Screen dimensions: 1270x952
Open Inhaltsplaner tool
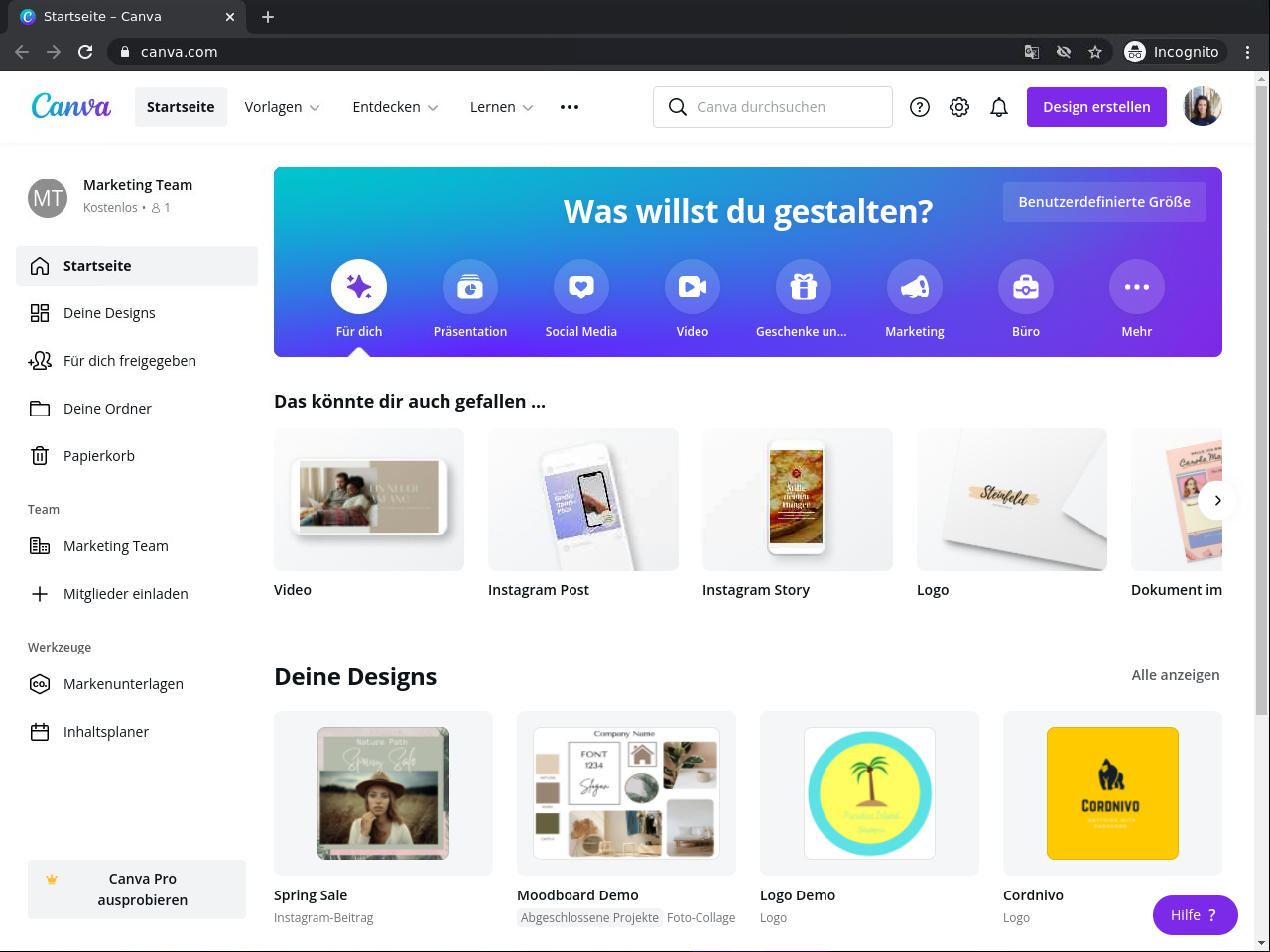point(137,732)
